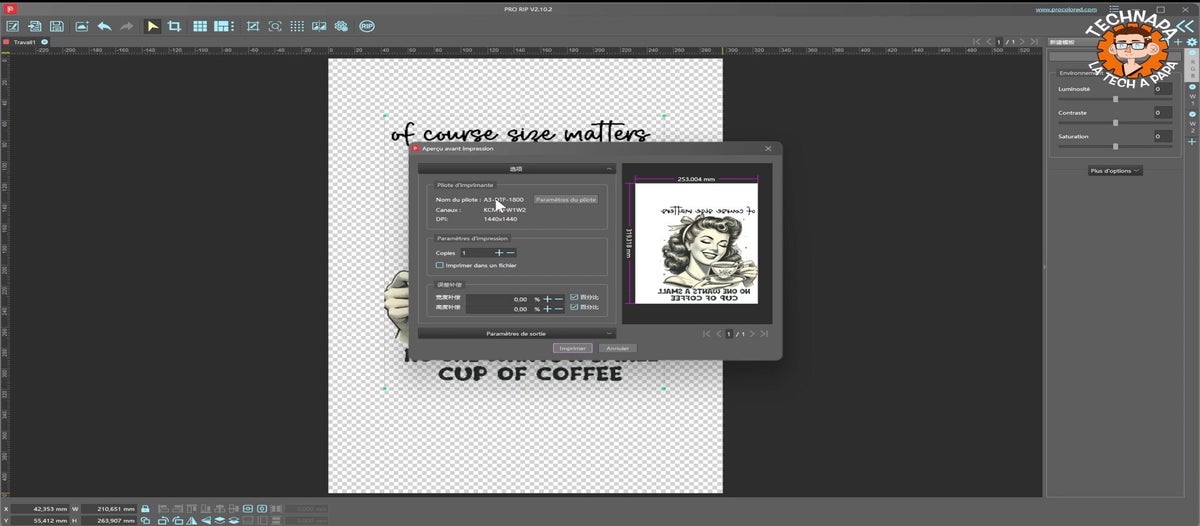Screen dimensions: 1200x526
Task: Toggle the second percentage checkbox
Action: (573, 308)
